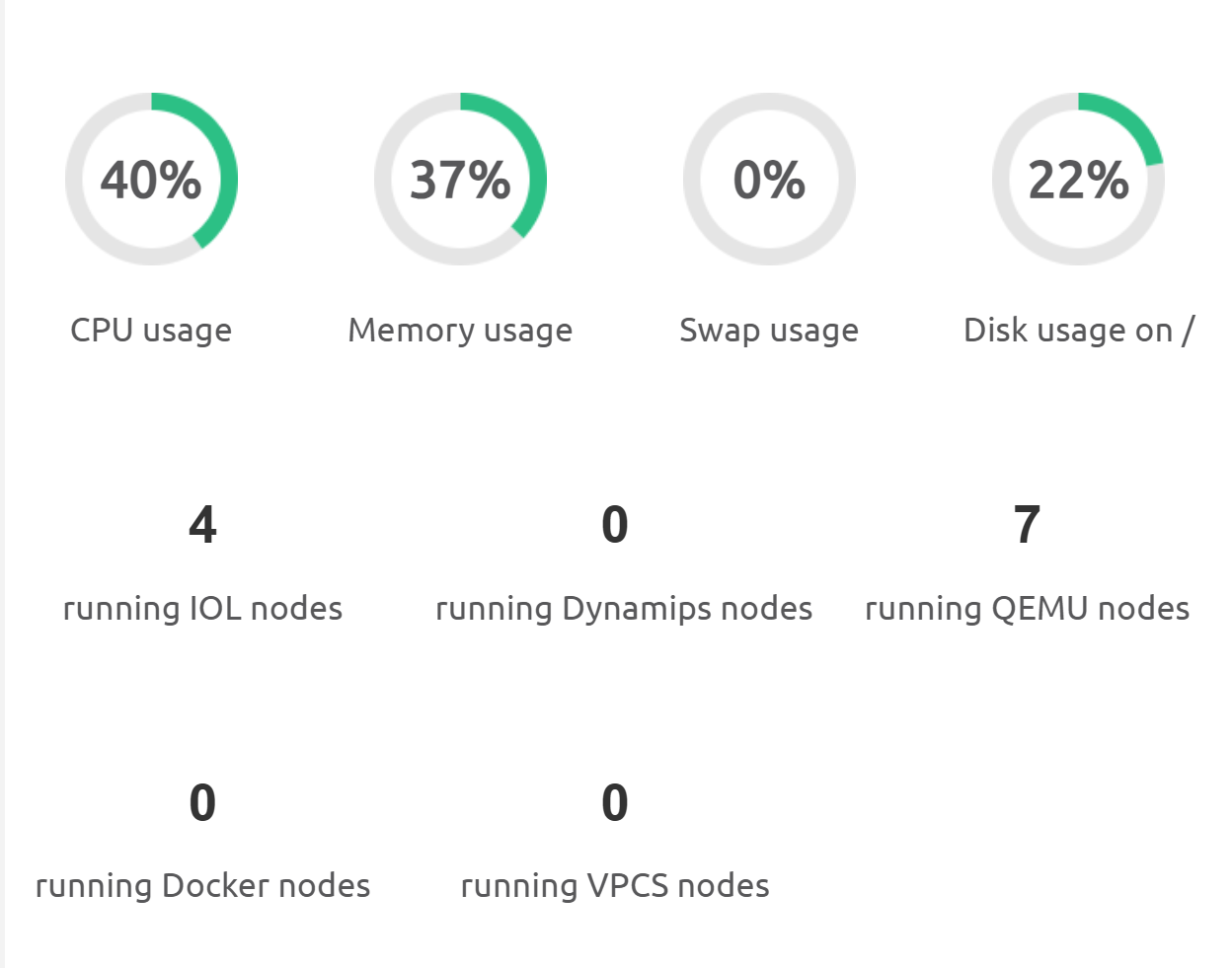The image size is (1232, 968).
Task: Select the Memory usage label
Action: 460,331
